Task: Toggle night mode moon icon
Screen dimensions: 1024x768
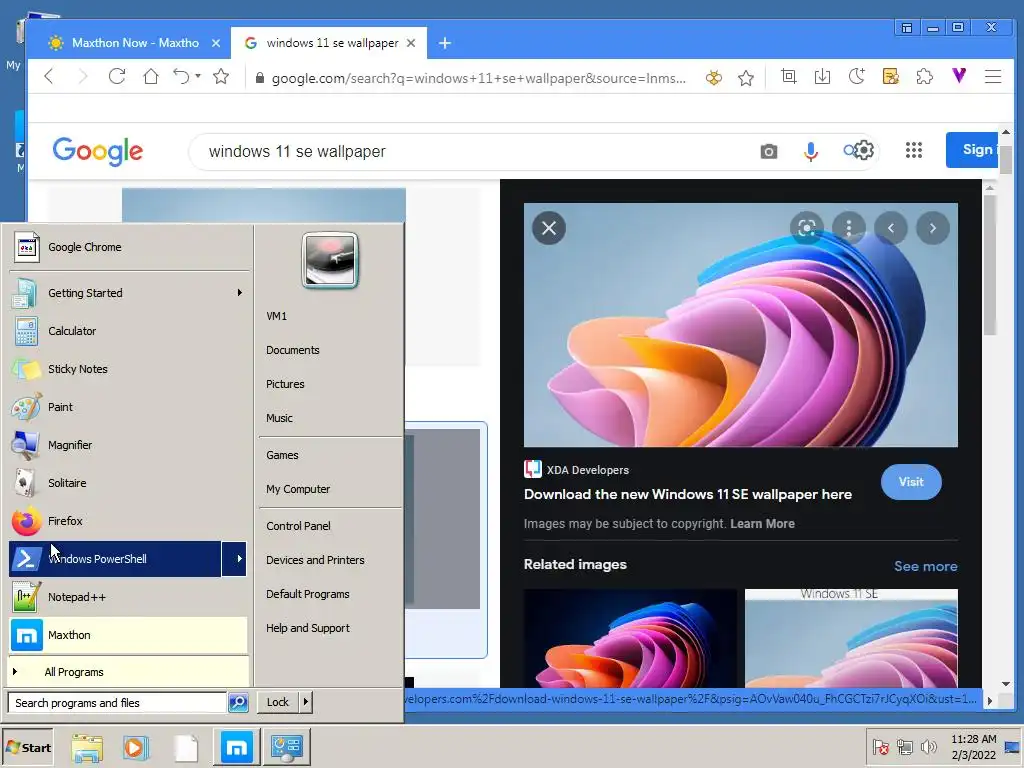Action: [x=856, y=77]
